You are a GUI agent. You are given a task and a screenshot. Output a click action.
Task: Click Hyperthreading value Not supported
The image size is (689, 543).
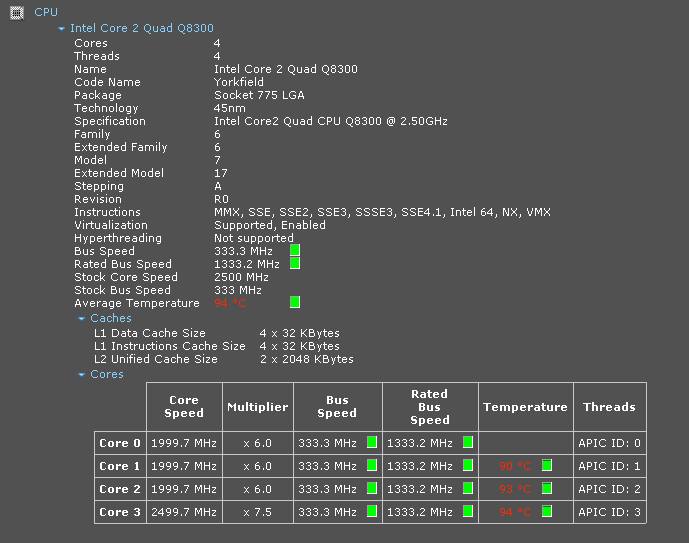(x=254, y=238)
